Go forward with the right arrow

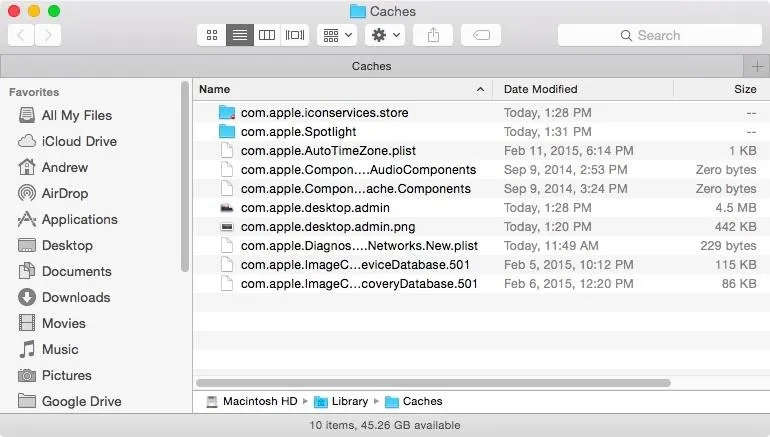(x=48, y=35)
